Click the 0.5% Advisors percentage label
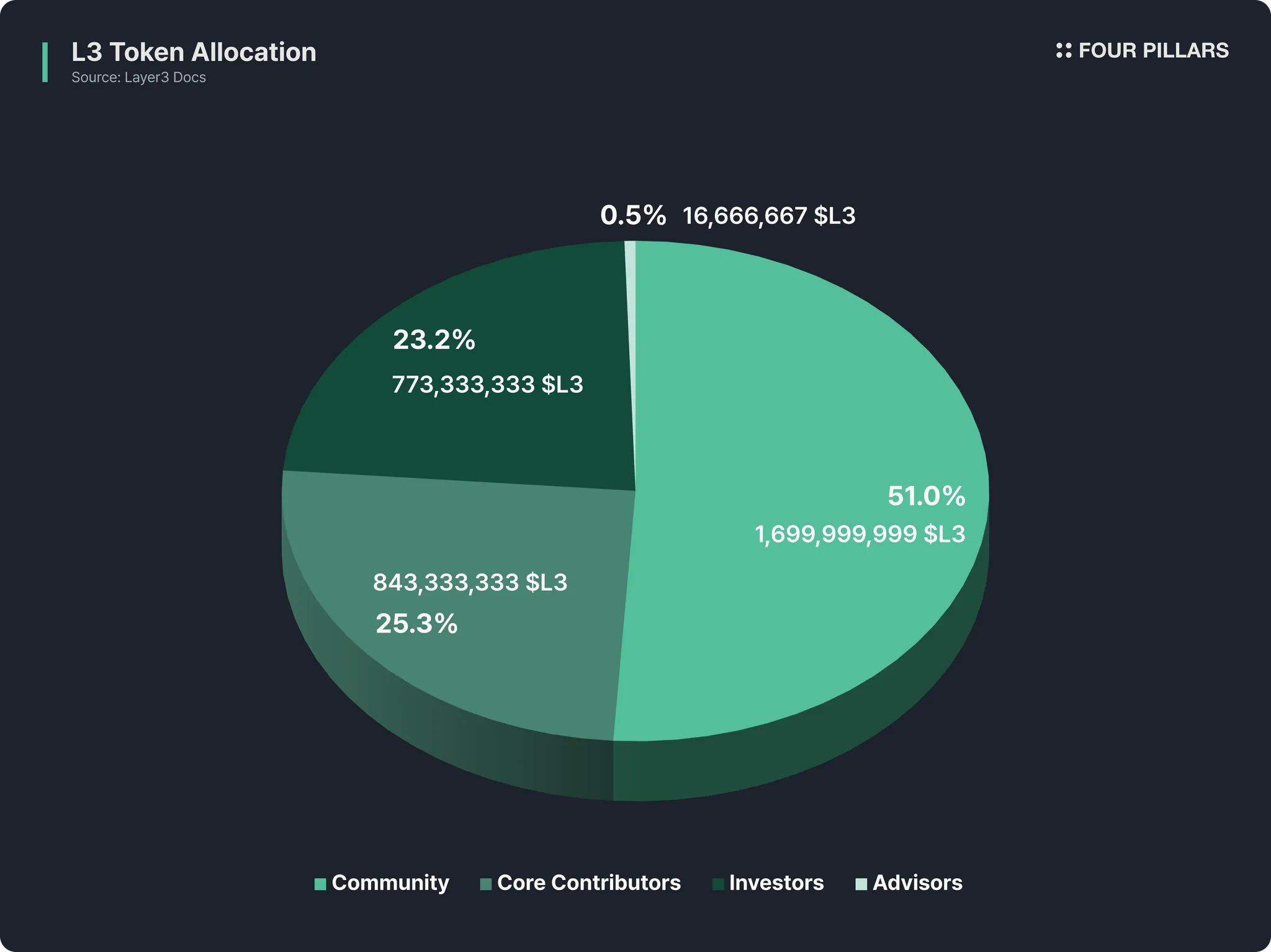Image resolution: width=1271 pixels, height=952 pixels. coord(633,215)
